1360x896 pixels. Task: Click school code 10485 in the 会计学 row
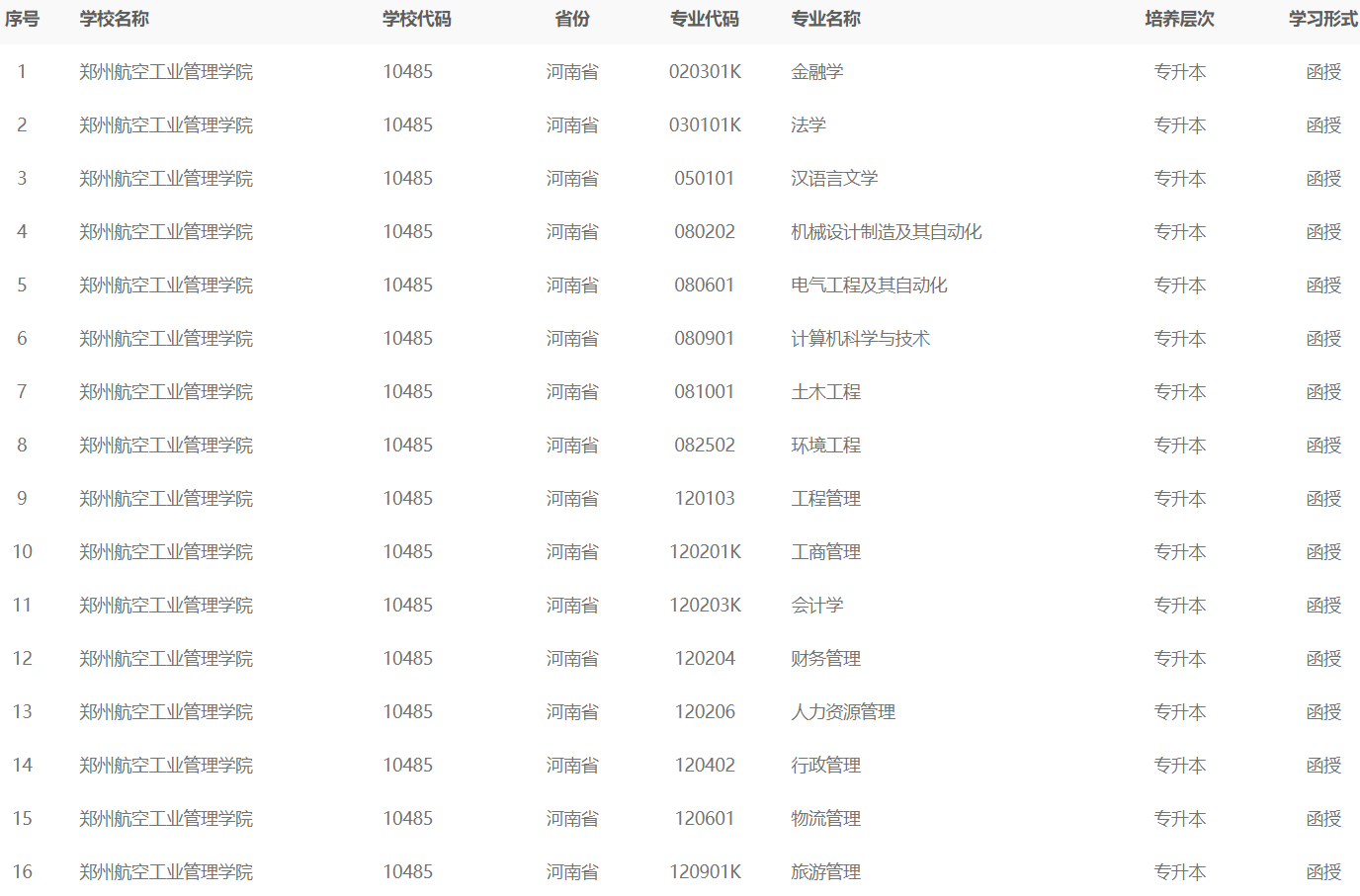(x=408, y=606)
